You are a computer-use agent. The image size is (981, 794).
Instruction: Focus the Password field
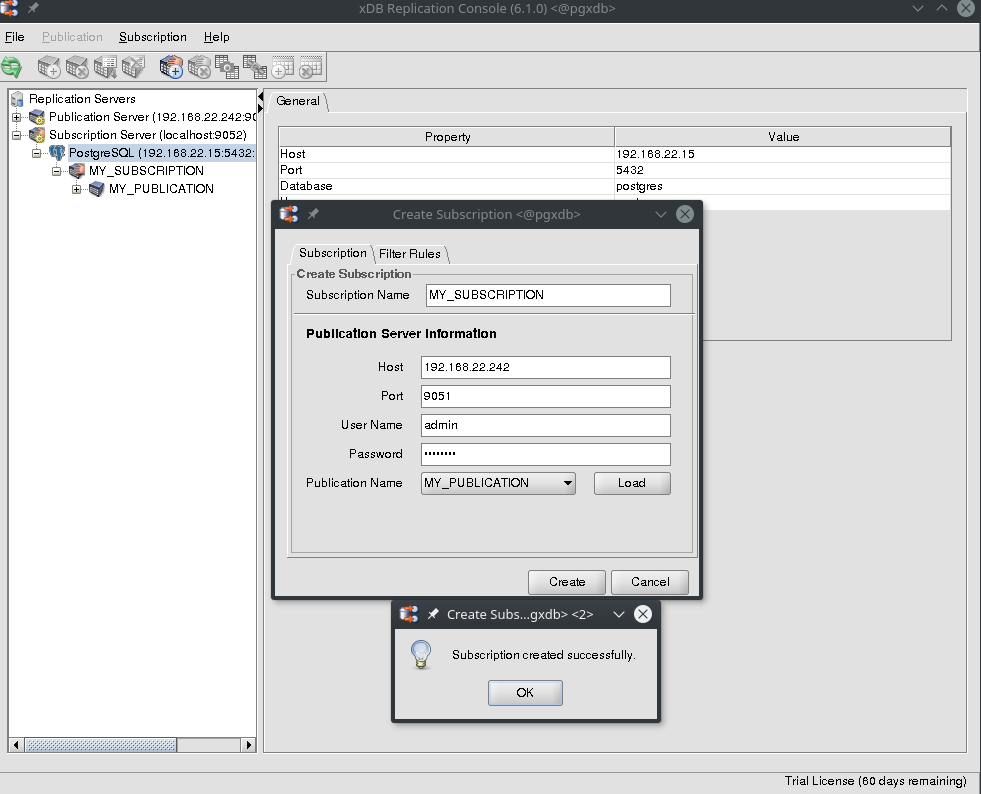[546, 454]
